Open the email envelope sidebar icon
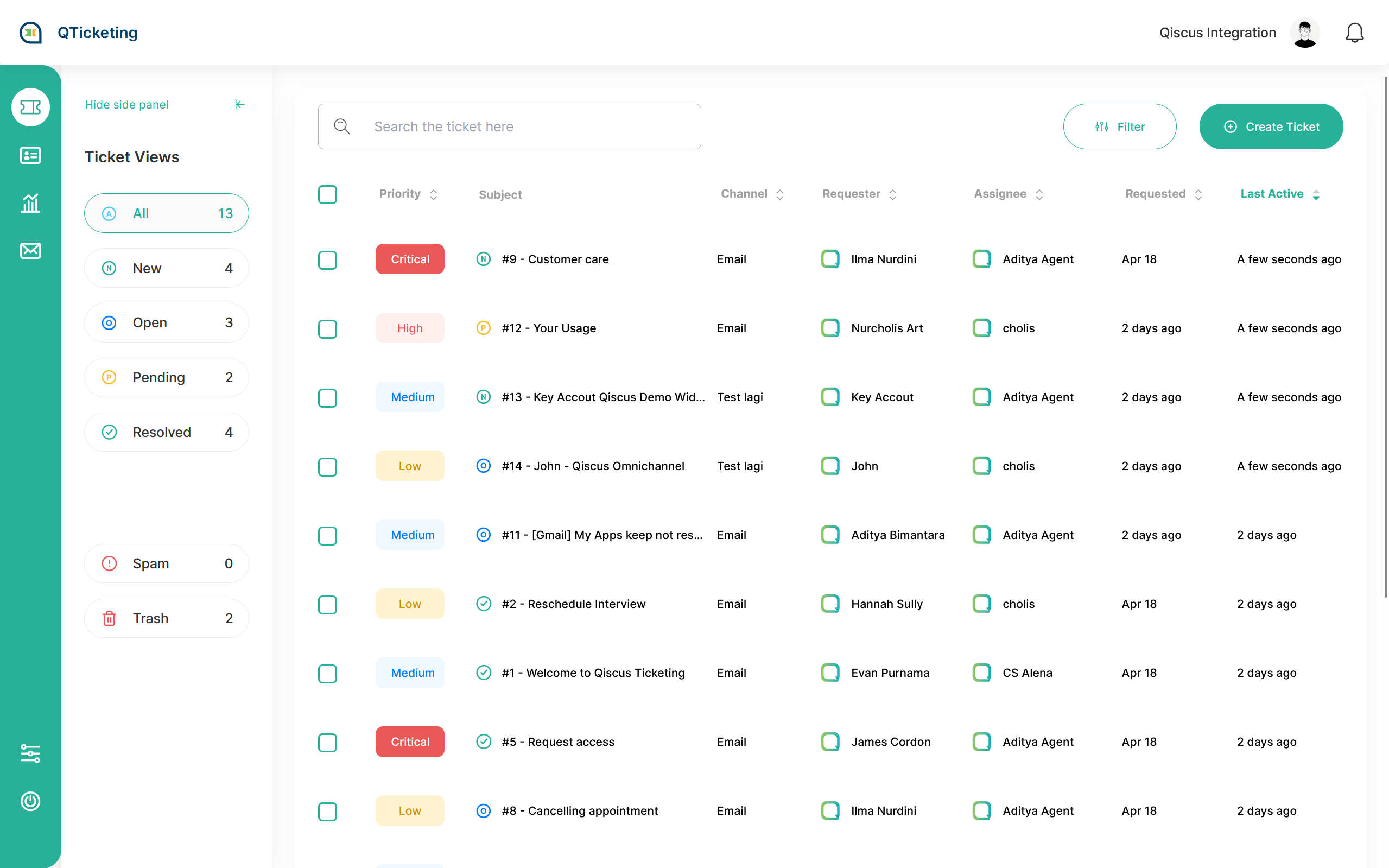Image resolution: width=1389 pixels, height=868 pixels. 30,251
